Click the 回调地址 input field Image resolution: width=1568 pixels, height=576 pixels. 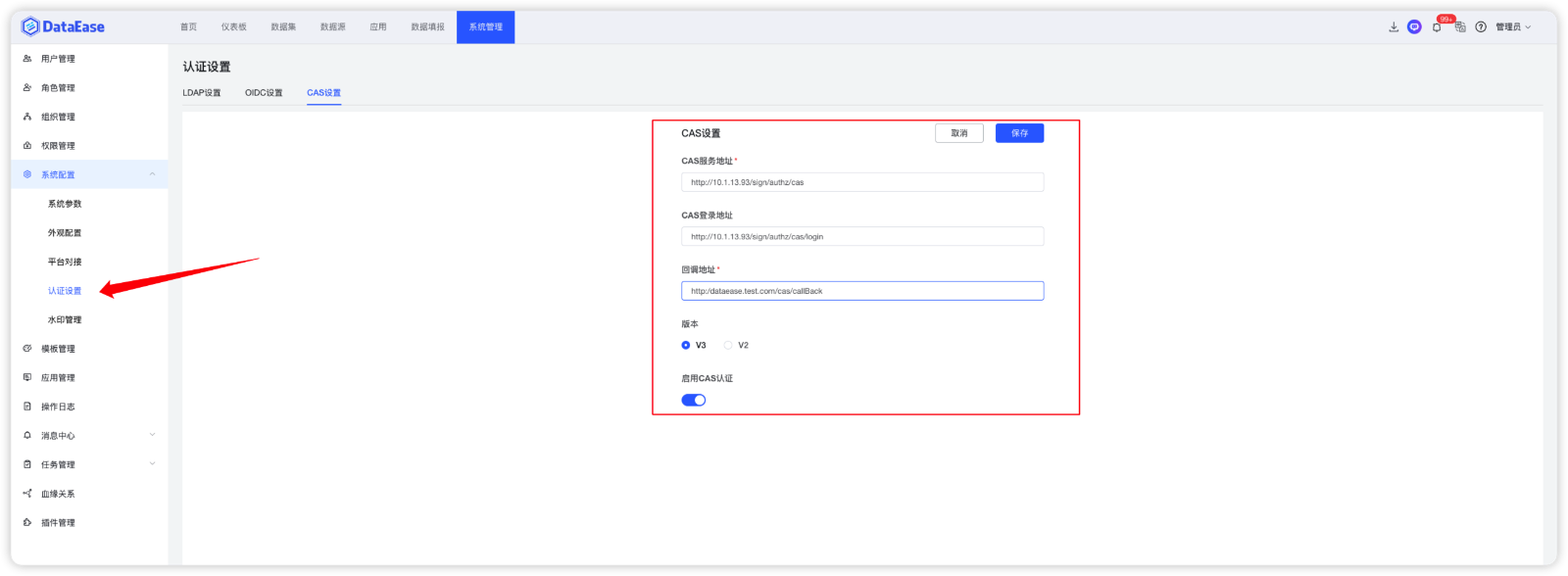(x=862, y=291)
